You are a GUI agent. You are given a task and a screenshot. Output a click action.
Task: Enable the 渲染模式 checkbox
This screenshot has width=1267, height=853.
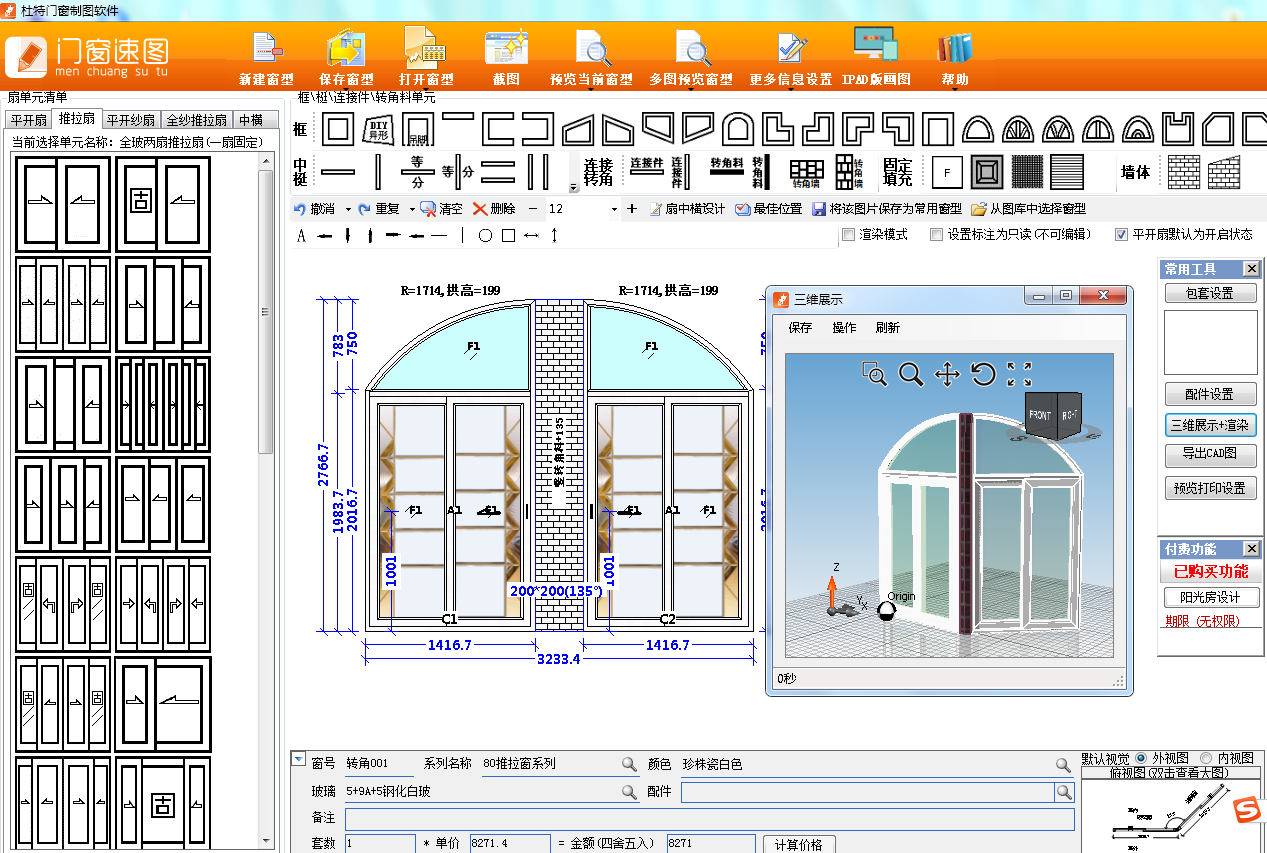pos(848,235)
